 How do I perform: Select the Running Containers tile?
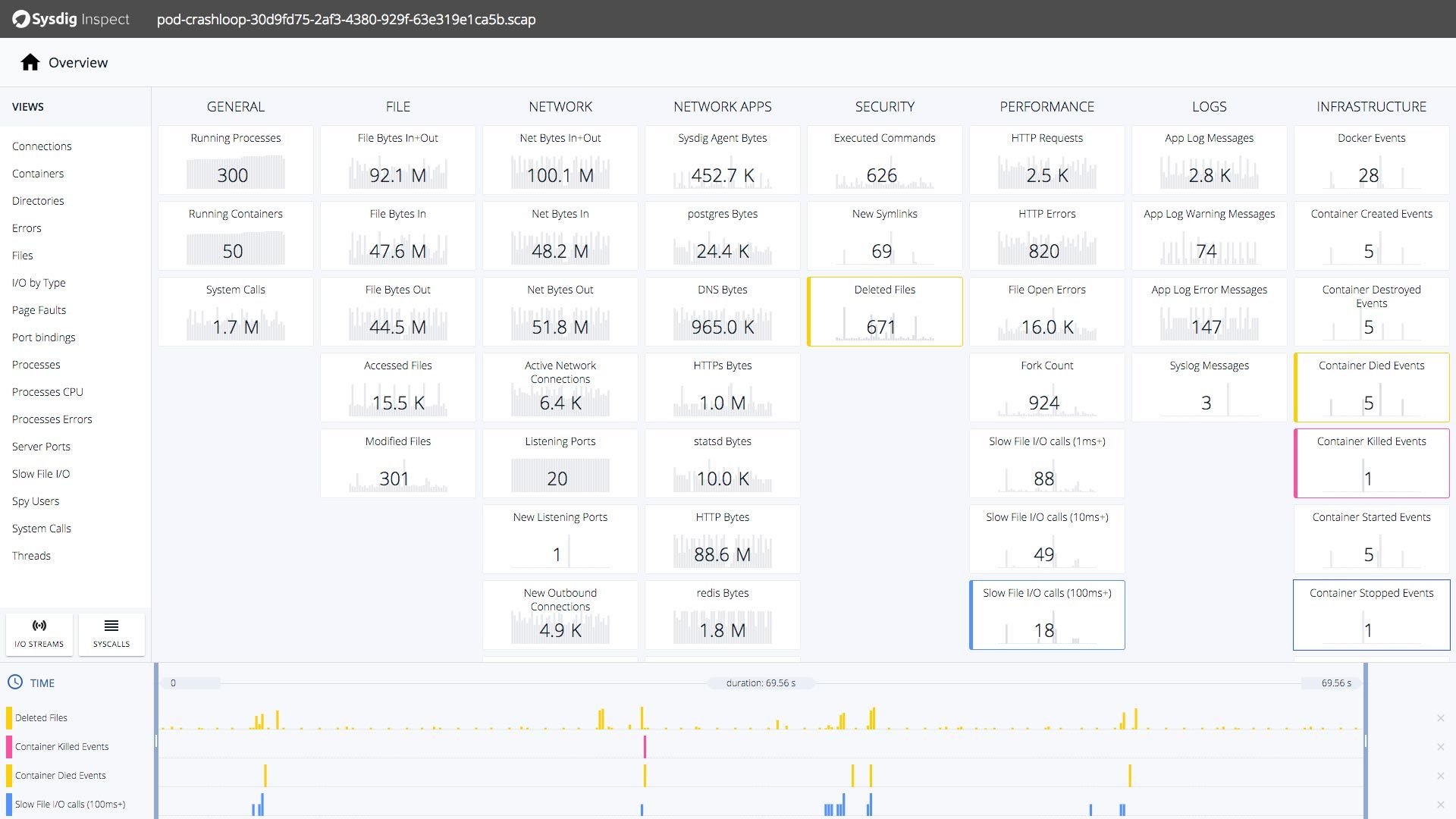tap(235, 236)
